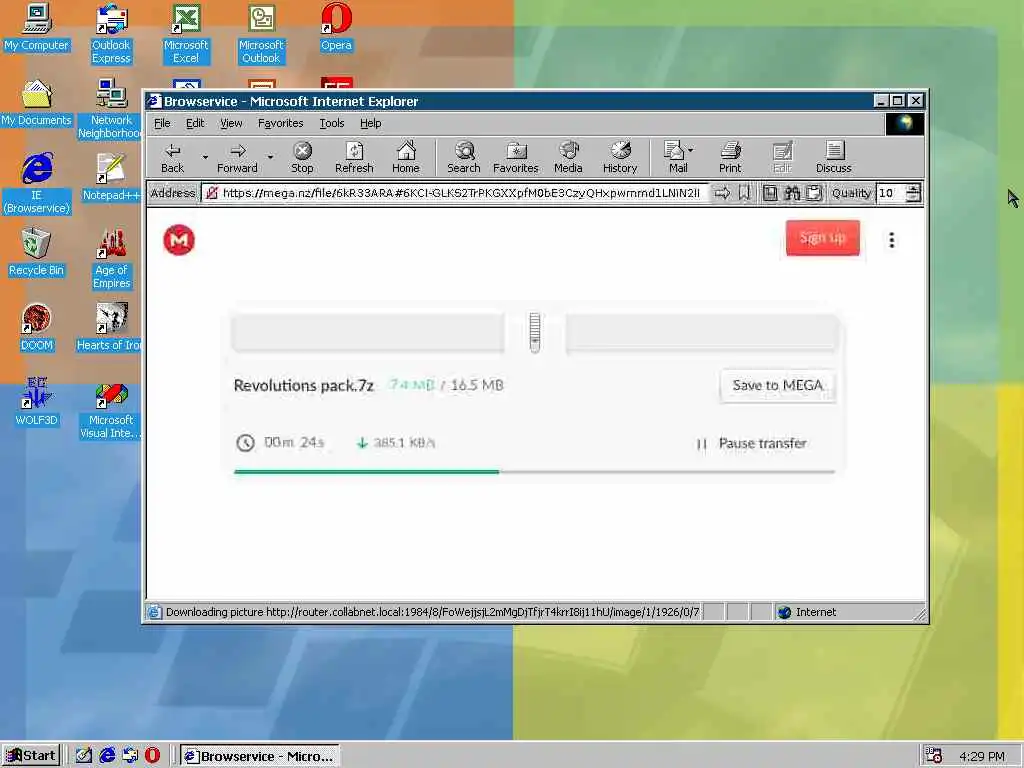Click the Start button
This screenshot has height=768, width=1024.
click(31, 756)
